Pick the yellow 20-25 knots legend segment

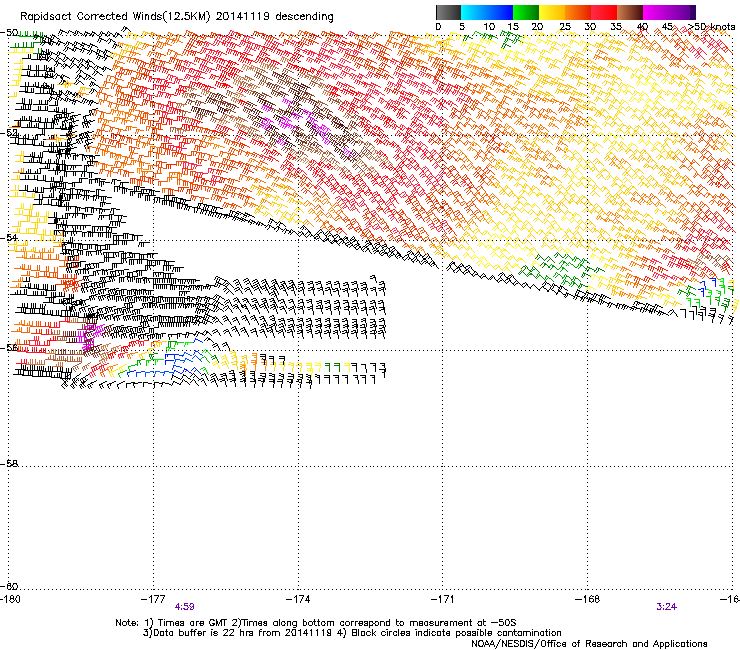coord(552,12)
